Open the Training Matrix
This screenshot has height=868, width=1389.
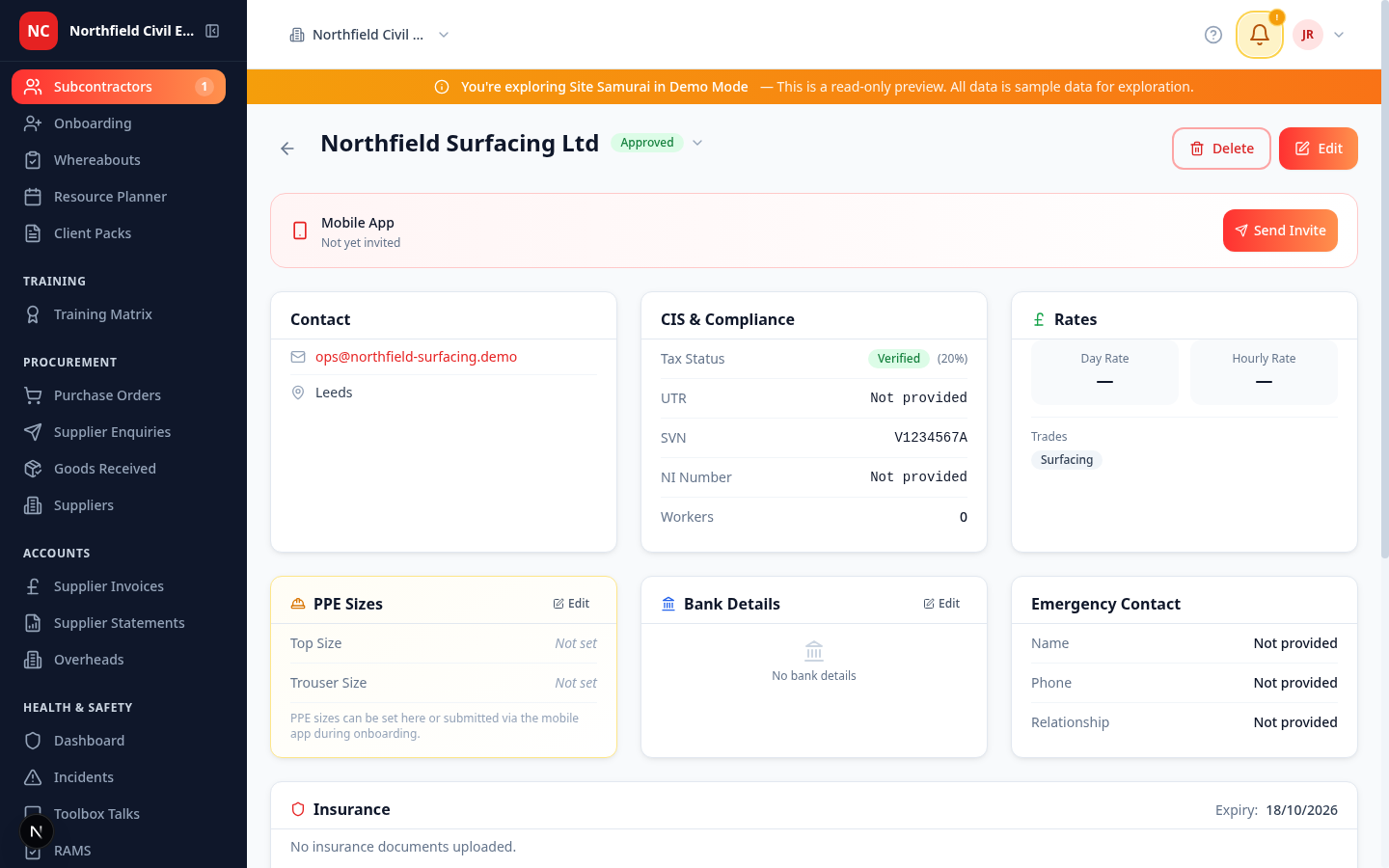[103, 313]
